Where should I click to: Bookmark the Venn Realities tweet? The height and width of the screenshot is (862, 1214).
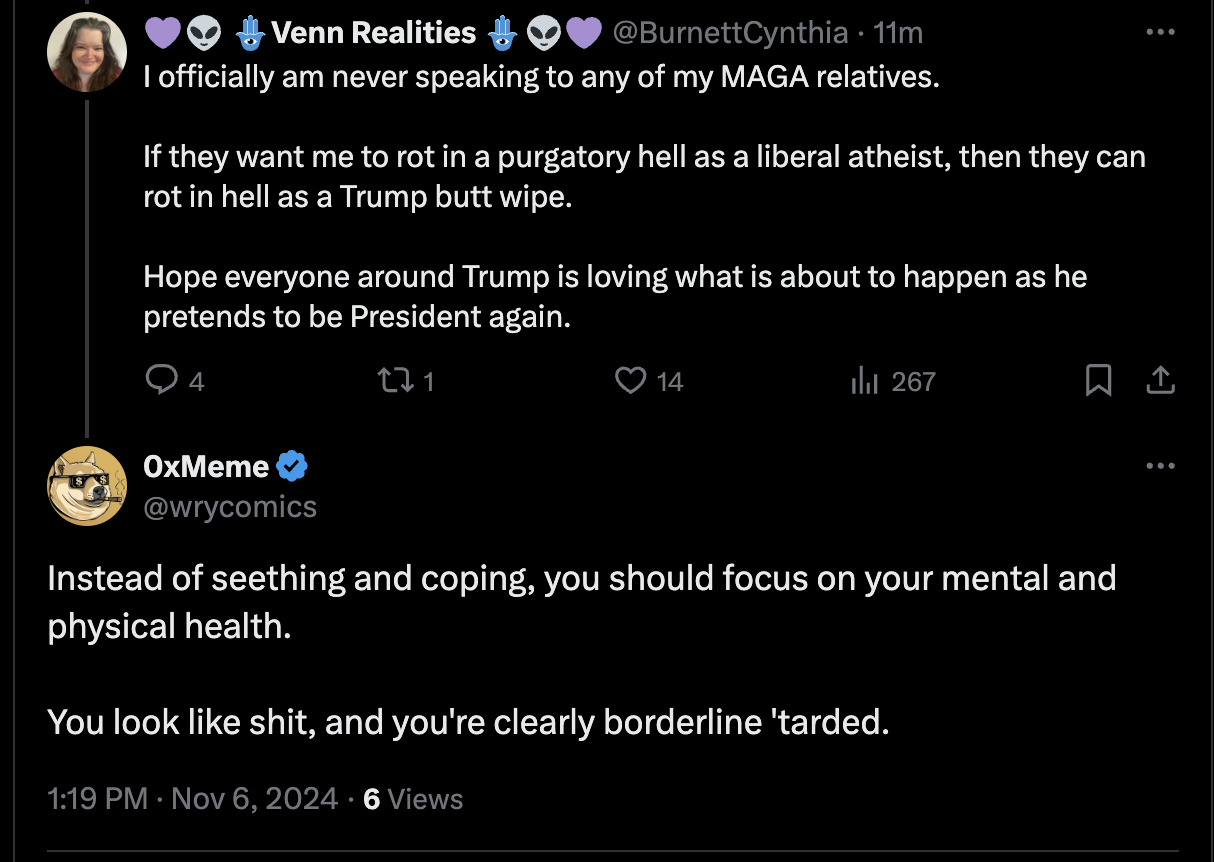[1098, 381]
